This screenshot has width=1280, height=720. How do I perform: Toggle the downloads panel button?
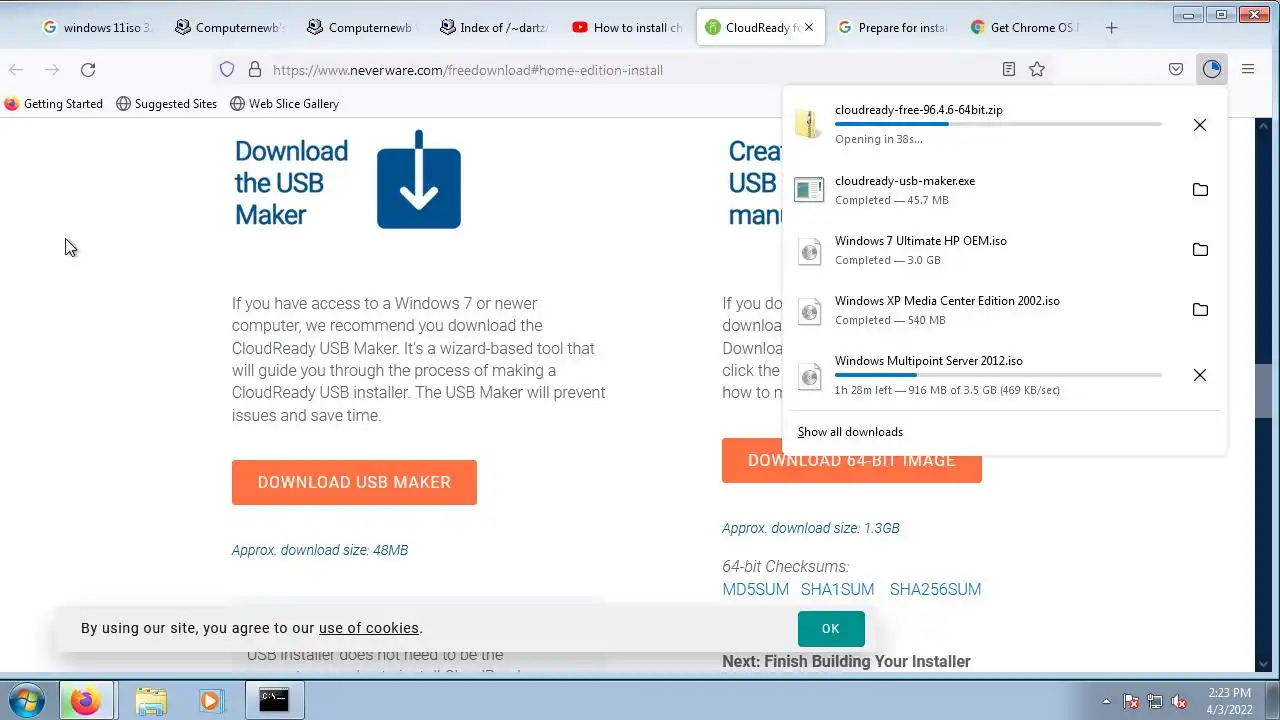[x=1212, y=69]
